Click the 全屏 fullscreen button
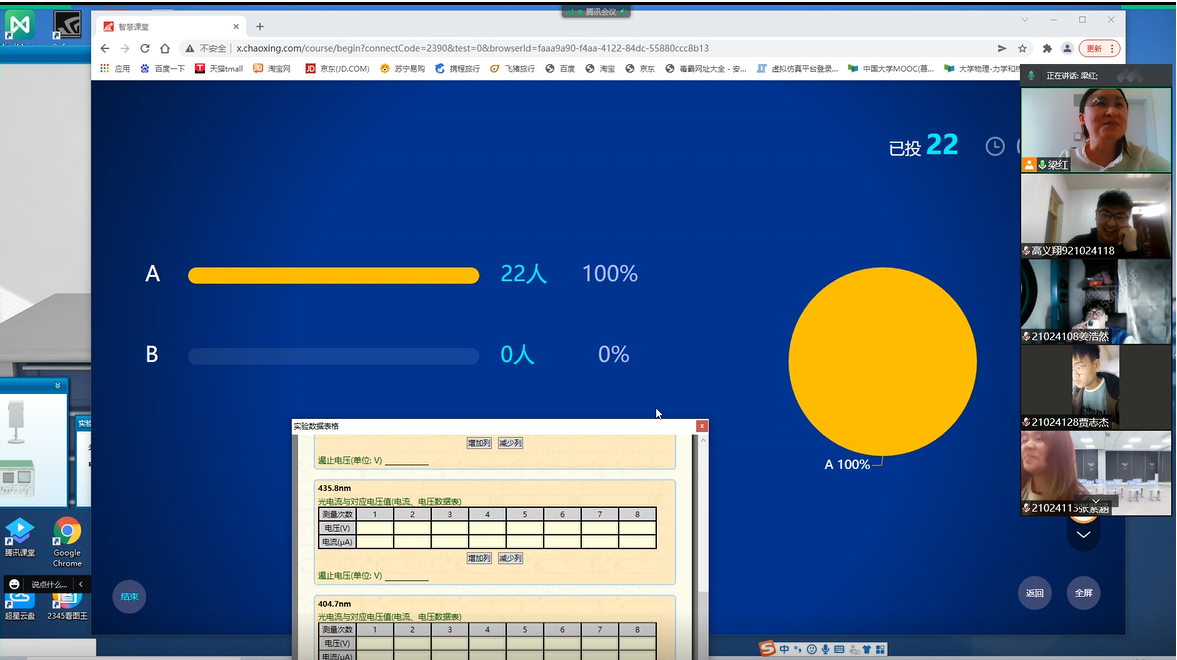 pyautogui.click(x=1083, y=593)
